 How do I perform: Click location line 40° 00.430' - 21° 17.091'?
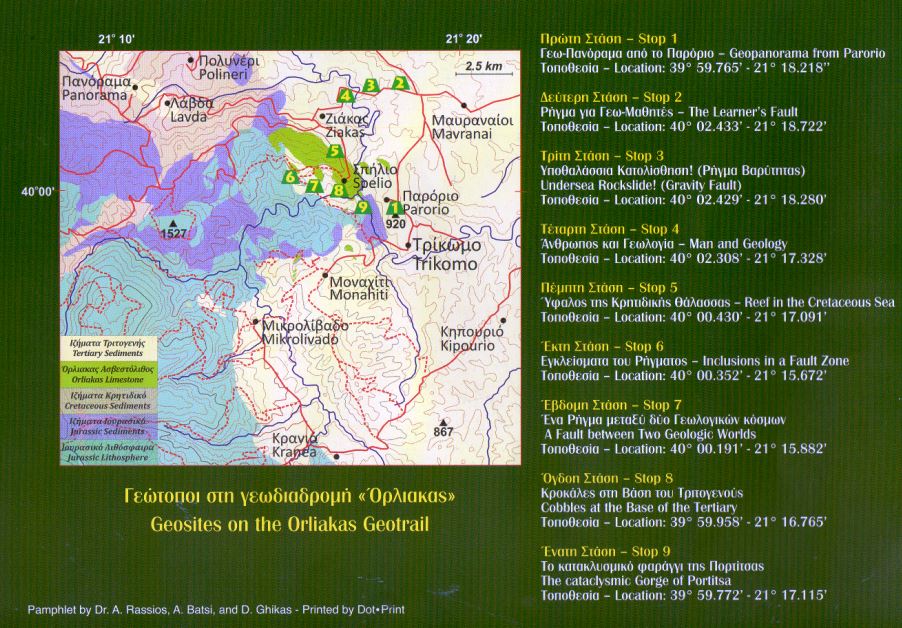683,317
